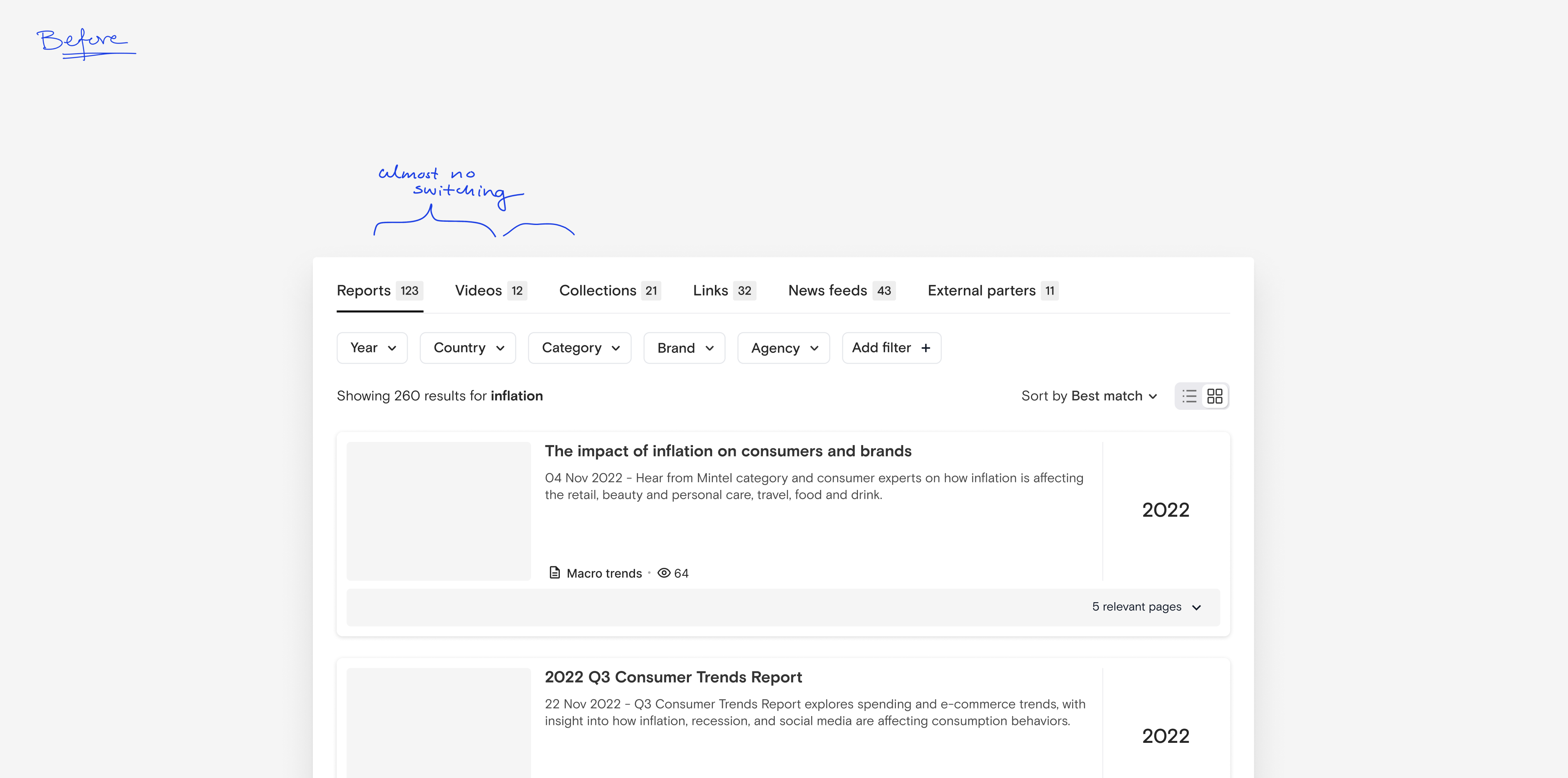Open 2022 Q3 Consumer Trends Report title
This screenshot has width=1568, height=778.
click(673, 678)
